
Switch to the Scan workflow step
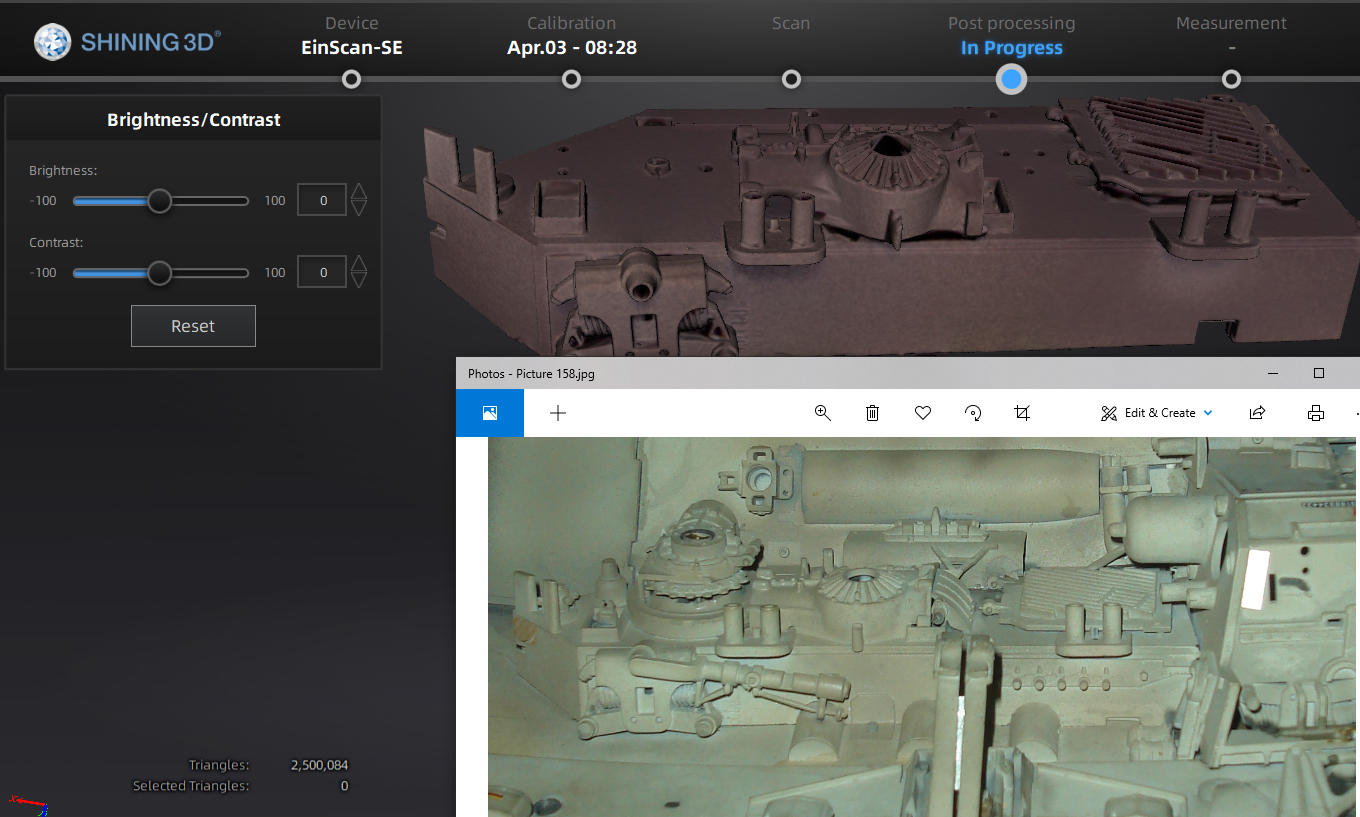tap(791, 79)
